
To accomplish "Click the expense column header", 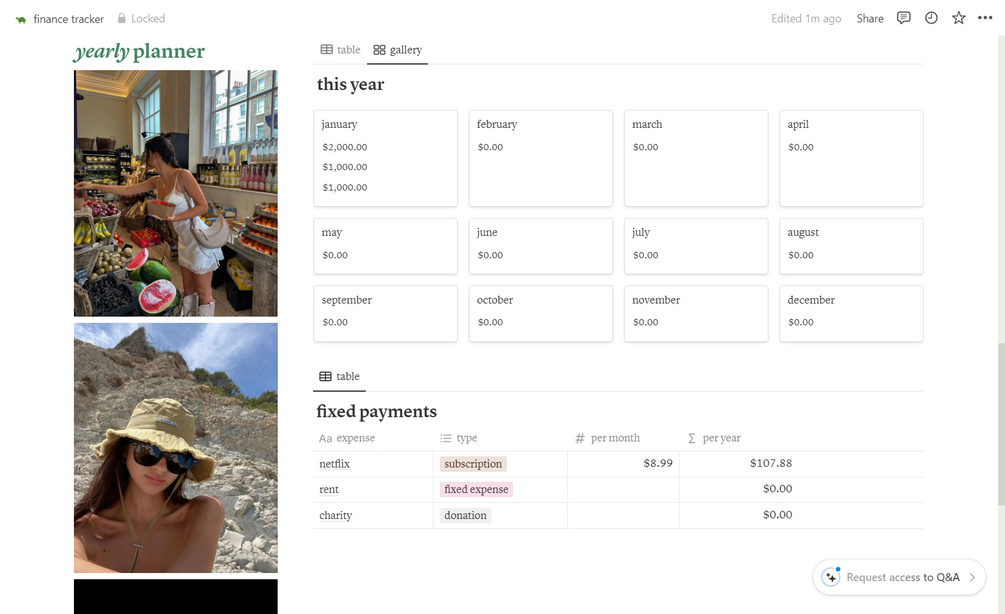I will pyautogui.click(x=373, y=438).
